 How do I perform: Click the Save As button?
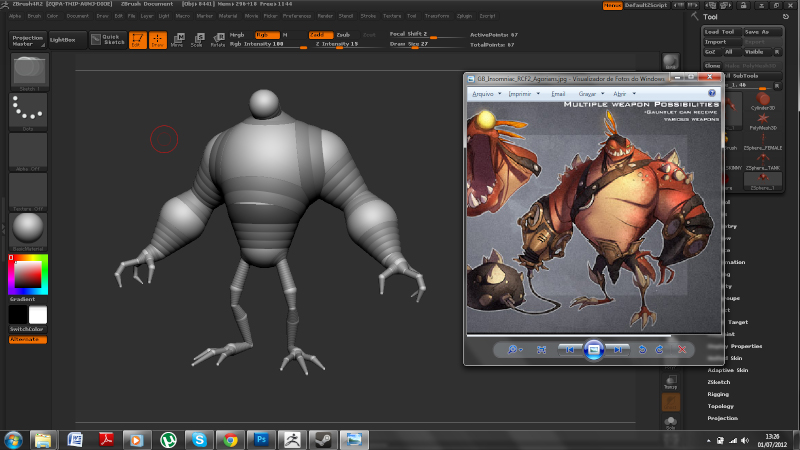point(762,32)
